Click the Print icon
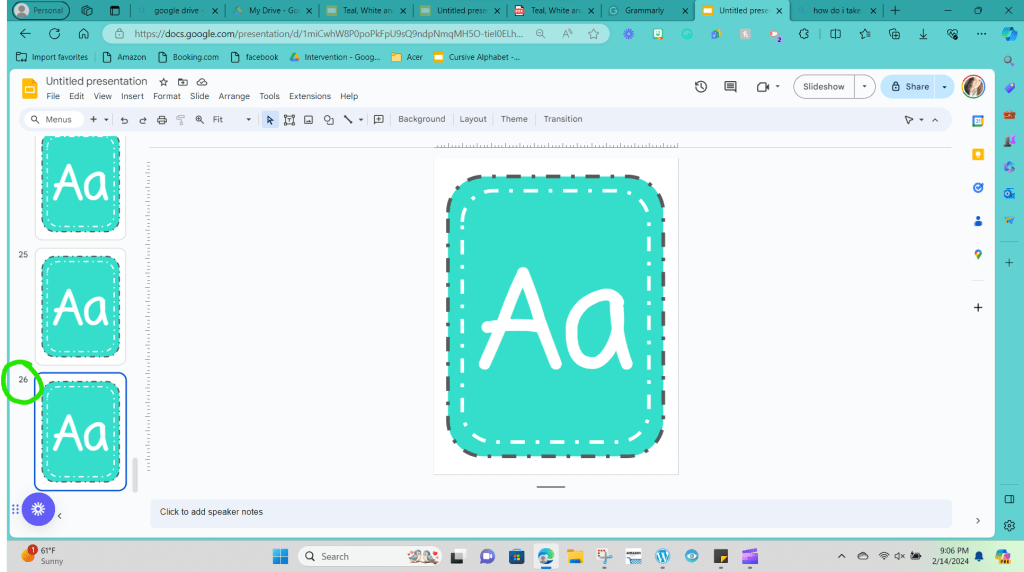 [x=162, y=119]
